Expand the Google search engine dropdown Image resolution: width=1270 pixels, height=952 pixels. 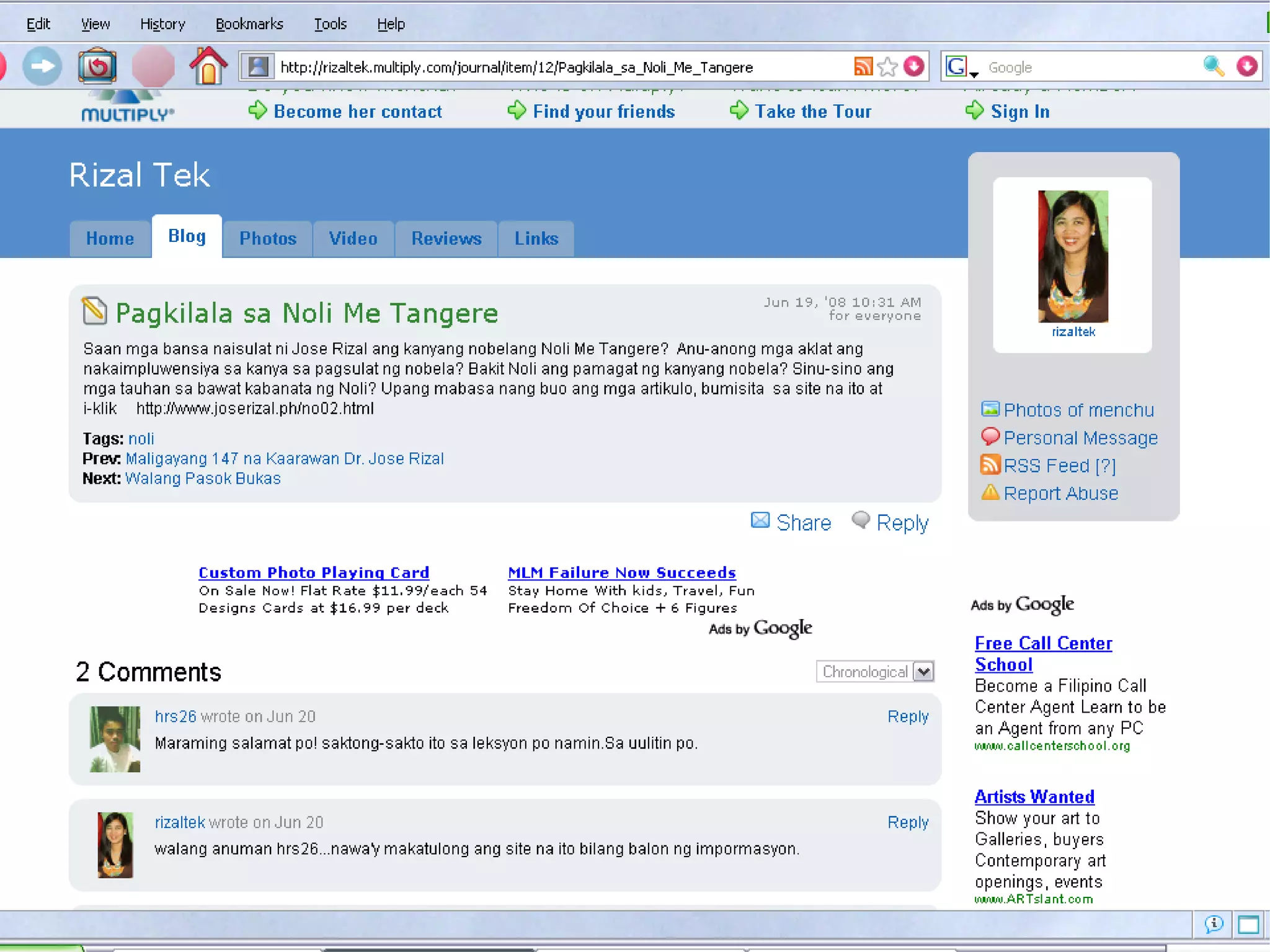[x=974, y=74]
